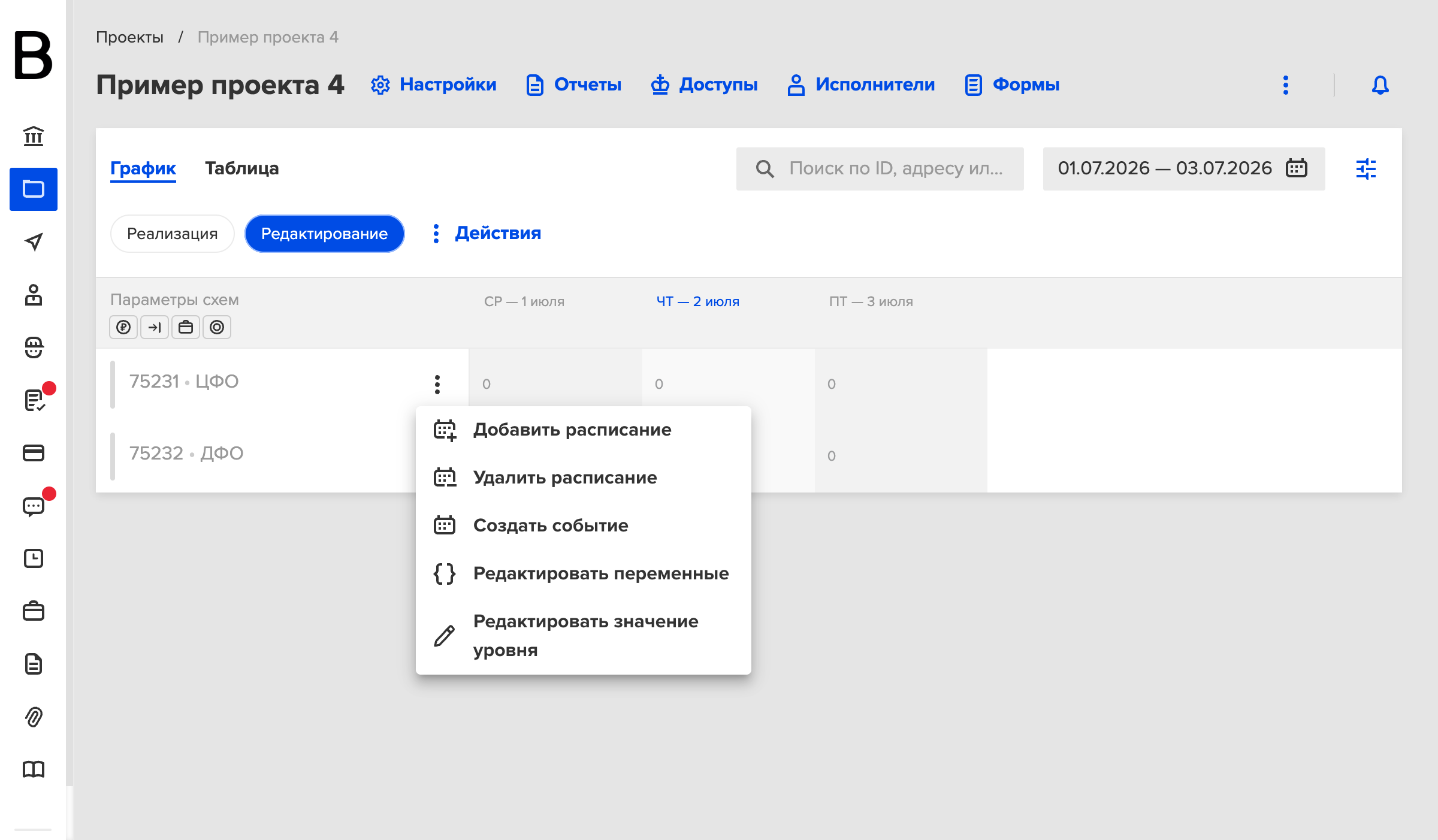
Task: Open the Настройки link
Action: 434,84
